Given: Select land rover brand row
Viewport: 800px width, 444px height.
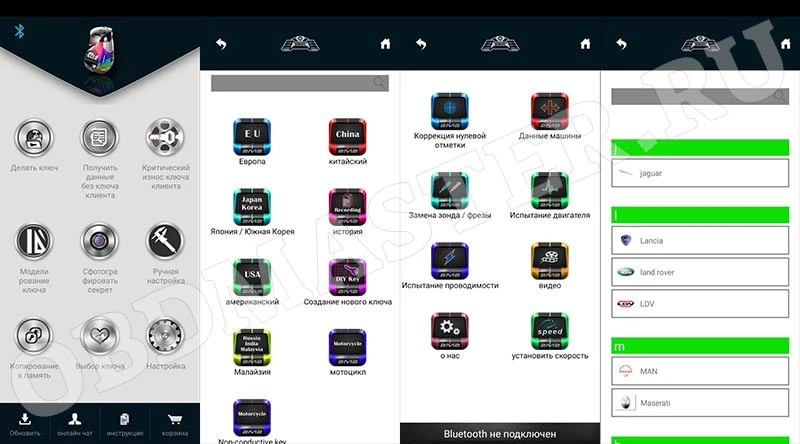Looking at the screenshot, I should (x=700, y=272).
